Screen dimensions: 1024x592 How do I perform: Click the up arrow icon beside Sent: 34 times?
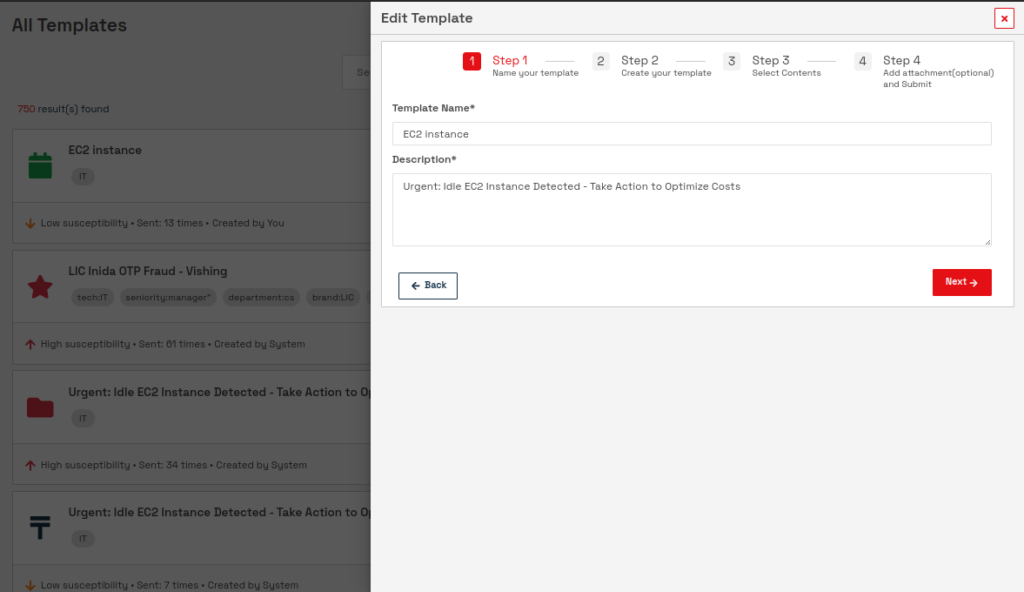pyautogui.click(x=30, y=465)
